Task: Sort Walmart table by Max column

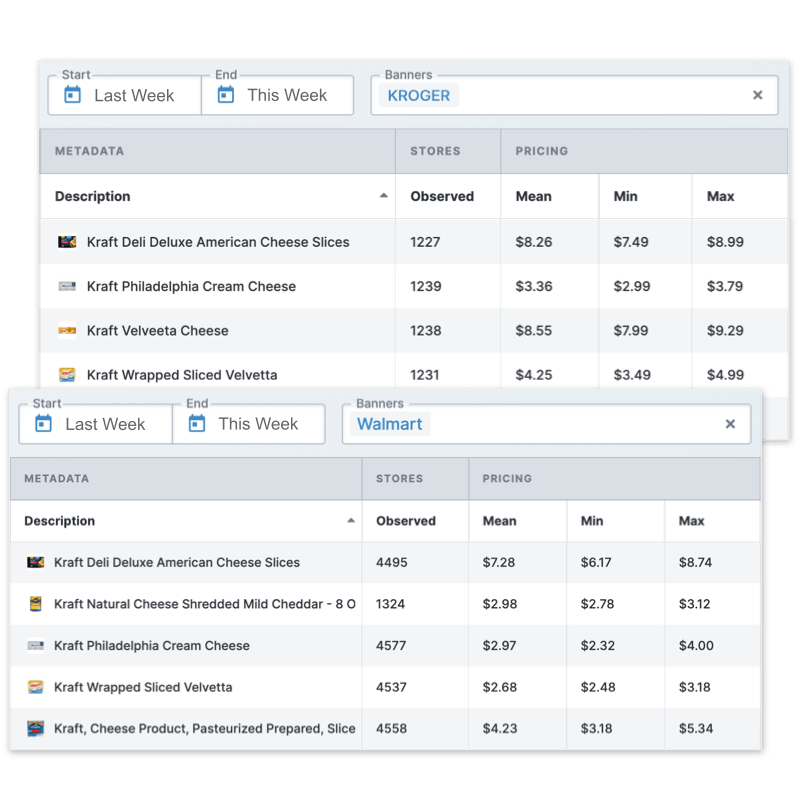Action: (691, 521)
